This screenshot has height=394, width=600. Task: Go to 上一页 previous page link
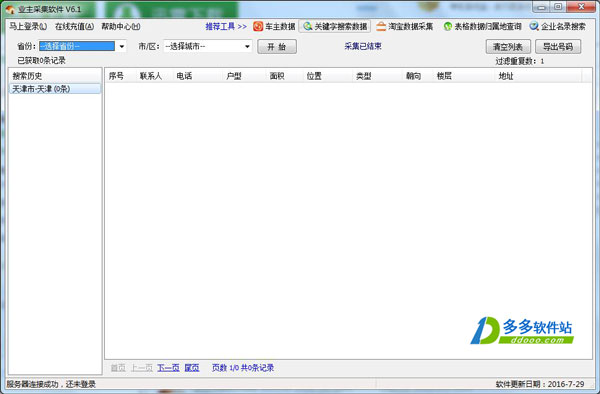point(142,368)
